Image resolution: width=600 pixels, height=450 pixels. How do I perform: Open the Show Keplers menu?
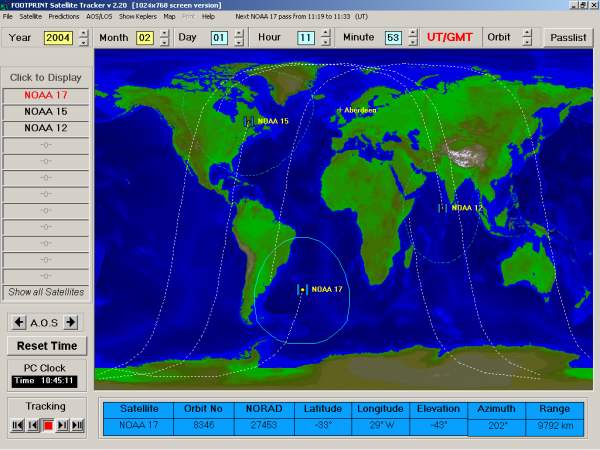coord(138,16)
